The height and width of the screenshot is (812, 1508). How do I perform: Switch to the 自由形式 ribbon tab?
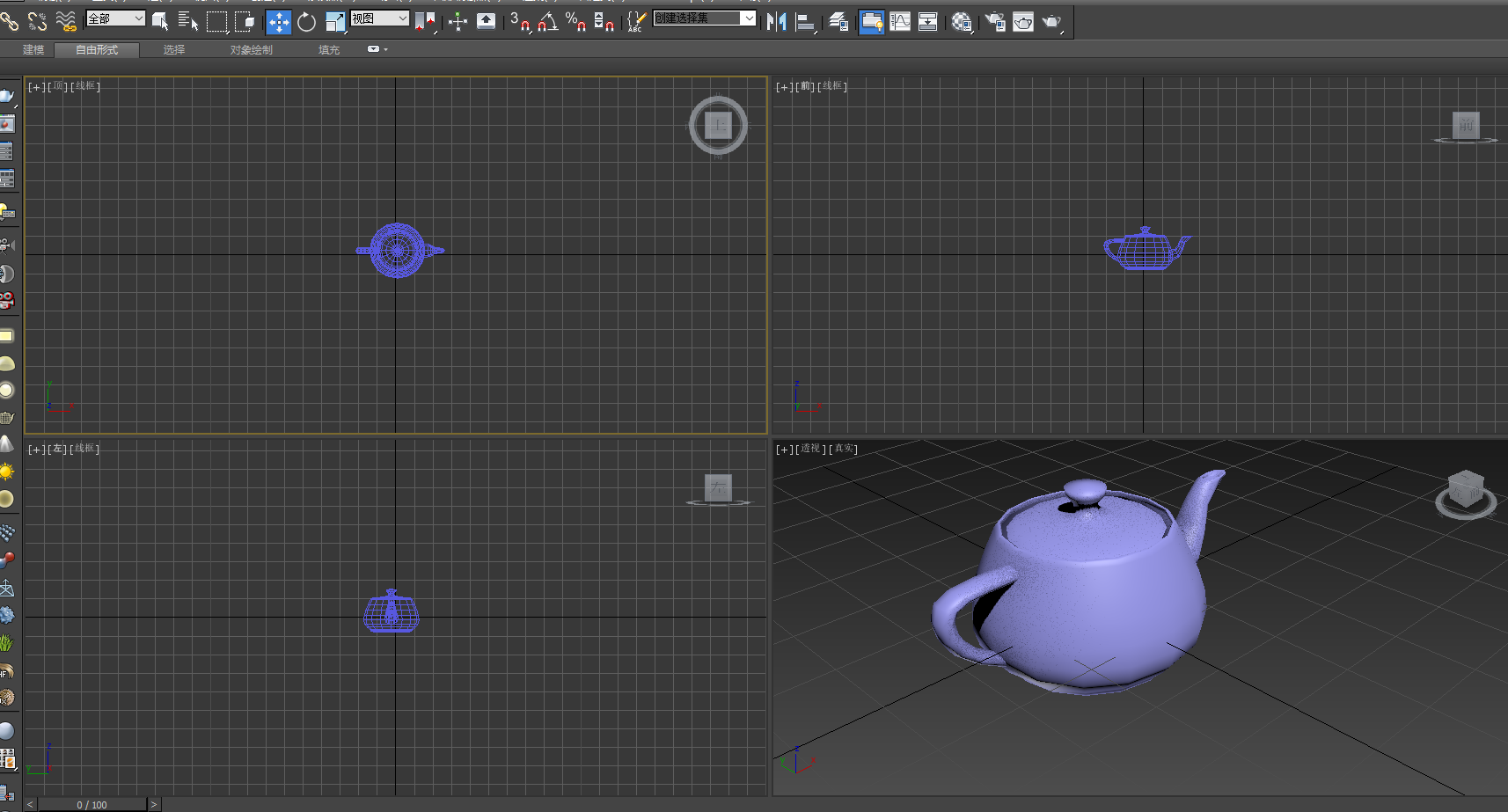pos(97,50)
